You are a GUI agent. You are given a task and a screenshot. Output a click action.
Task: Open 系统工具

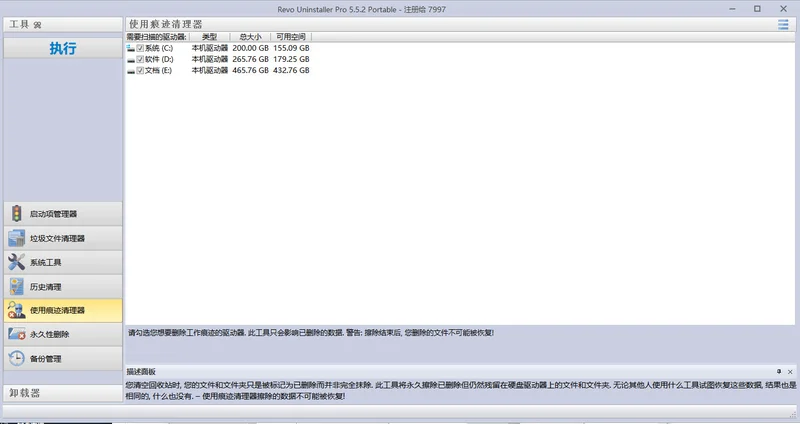point(63,262)
